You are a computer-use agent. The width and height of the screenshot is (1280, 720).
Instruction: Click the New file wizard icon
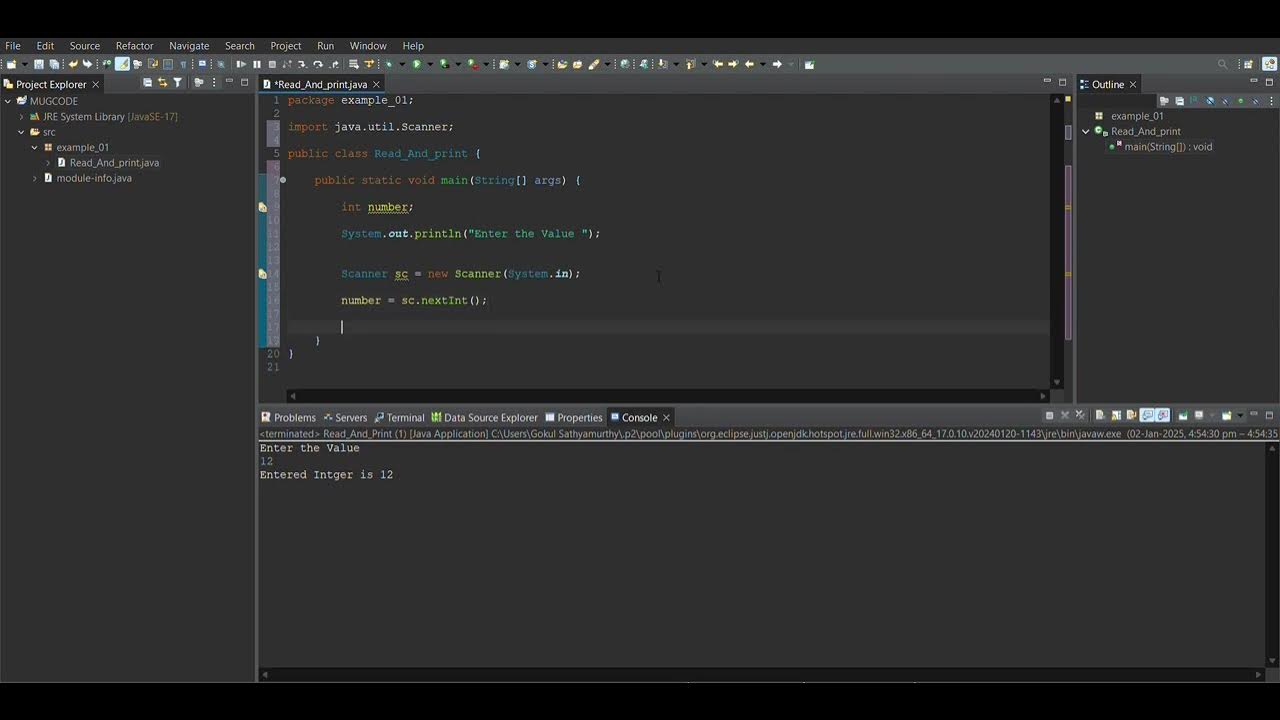(11, 64)
